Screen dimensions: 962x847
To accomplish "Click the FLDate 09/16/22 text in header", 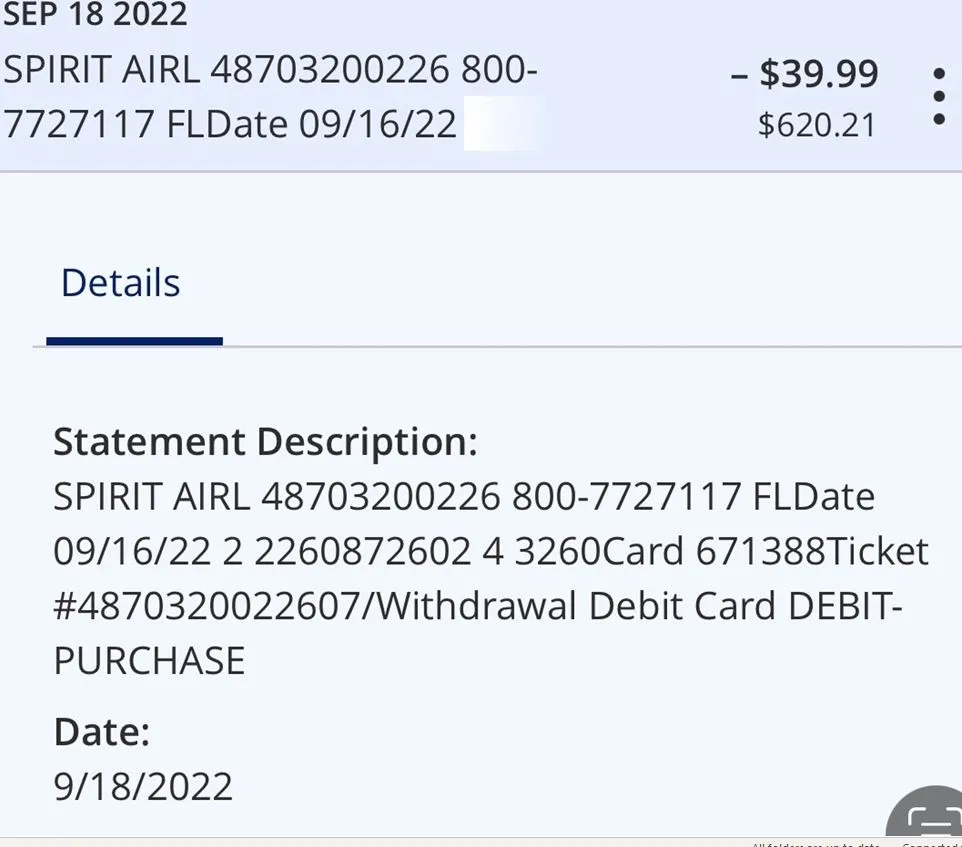I will pyautogui.click(x=312, y=125).
